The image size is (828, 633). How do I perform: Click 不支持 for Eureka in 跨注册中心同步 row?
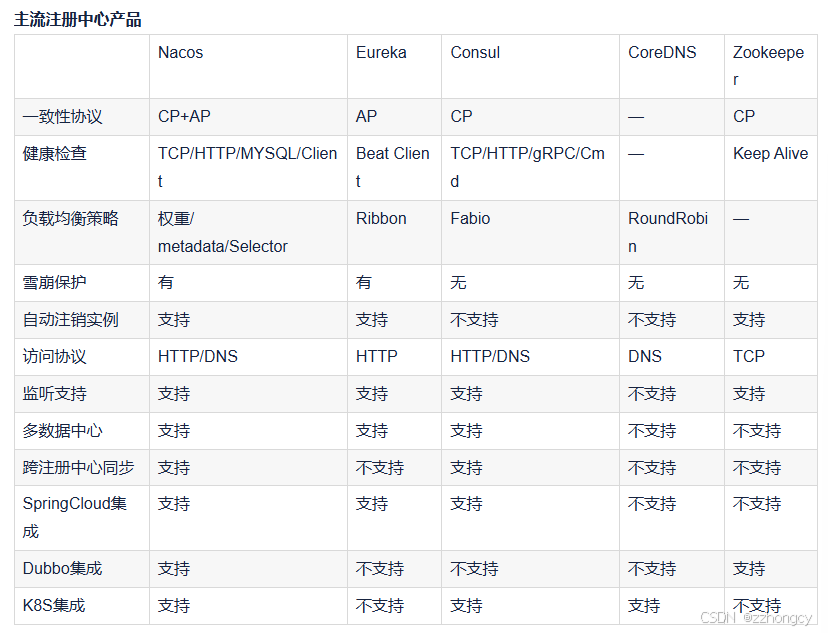point(380,467)
